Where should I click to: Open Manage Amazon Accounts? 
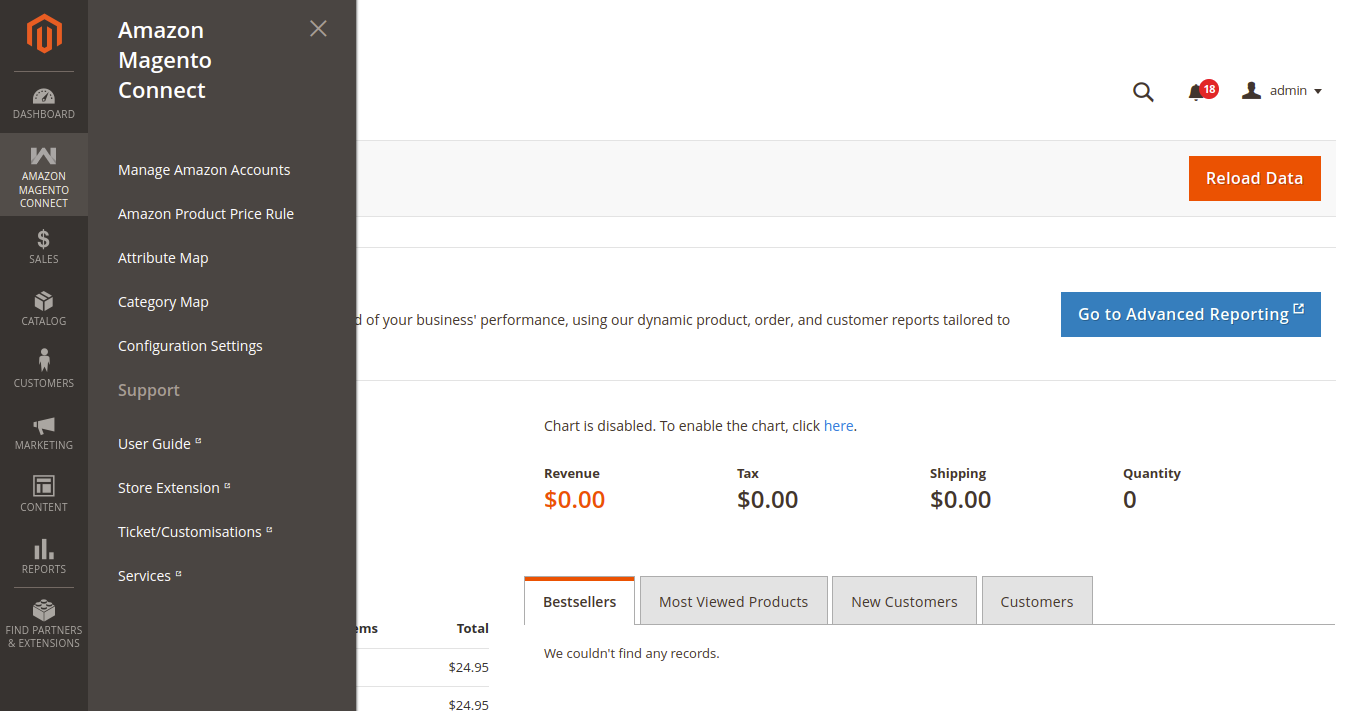[204, 170]
